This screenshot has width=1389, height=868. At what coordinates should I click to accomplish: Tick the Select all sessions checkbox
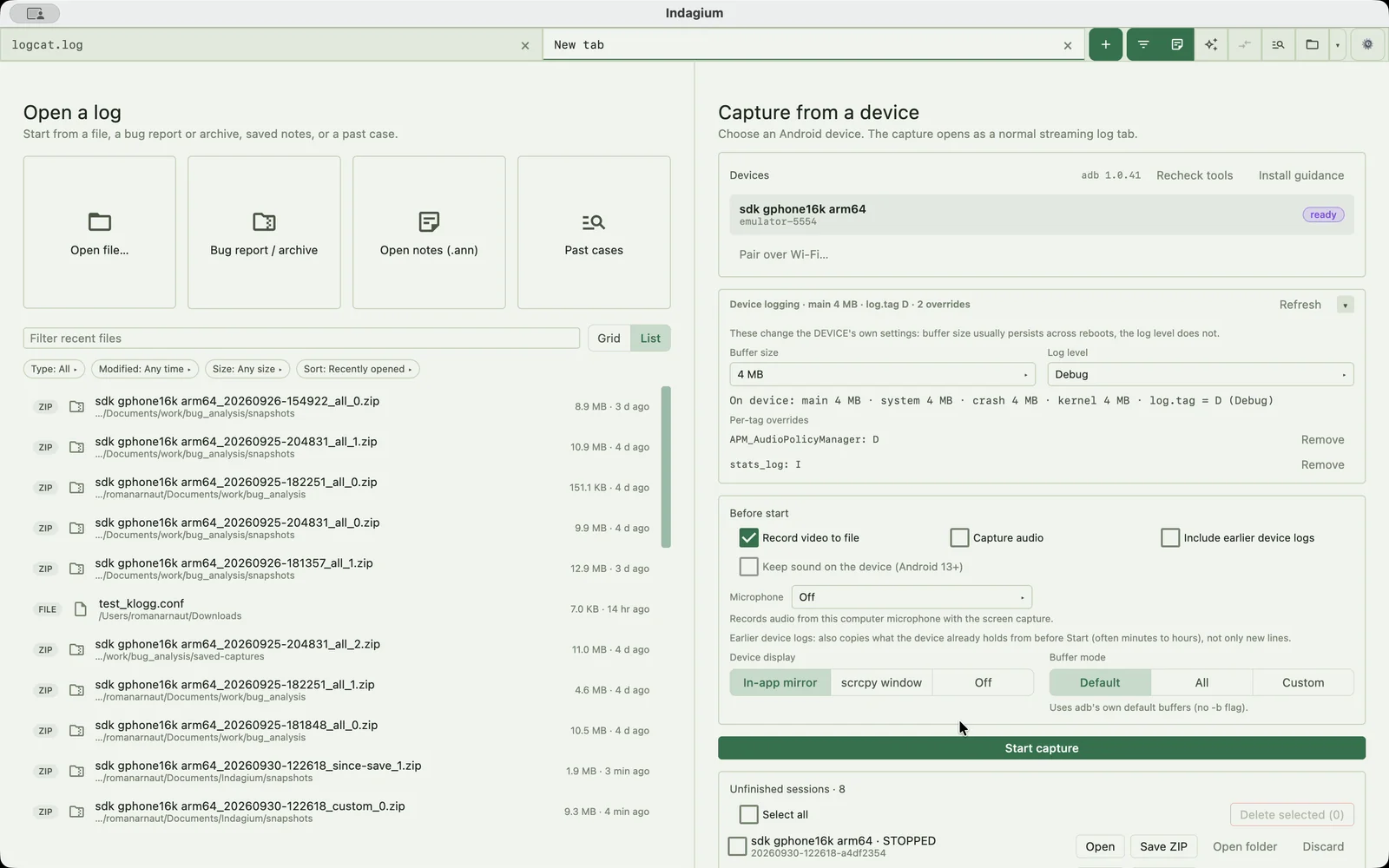(x=748, y=814)
